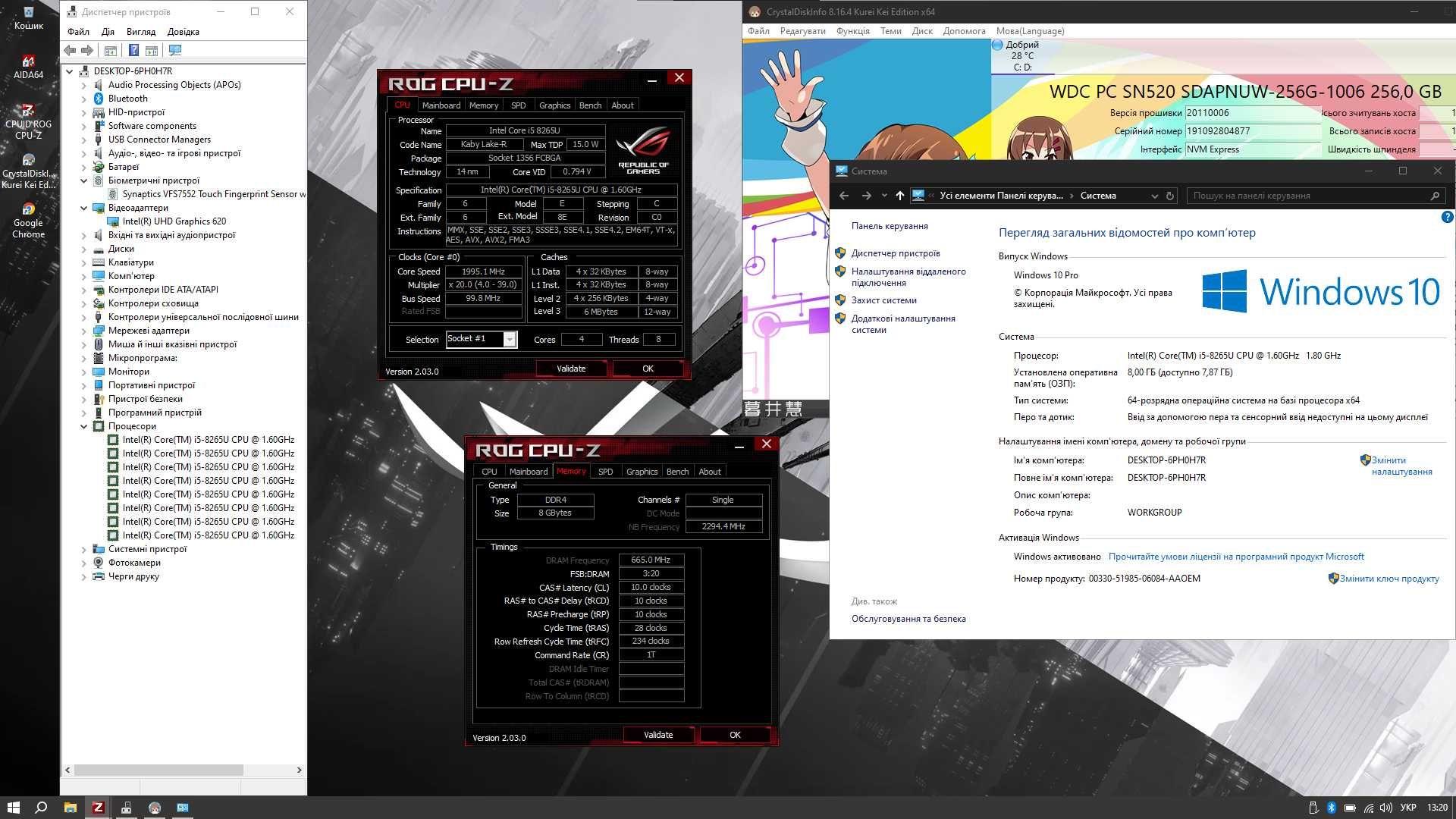Viewport: 1456px width, 819px height.
Task: Click the CPU-Z taskbar icon
Action: coord(98,808)
